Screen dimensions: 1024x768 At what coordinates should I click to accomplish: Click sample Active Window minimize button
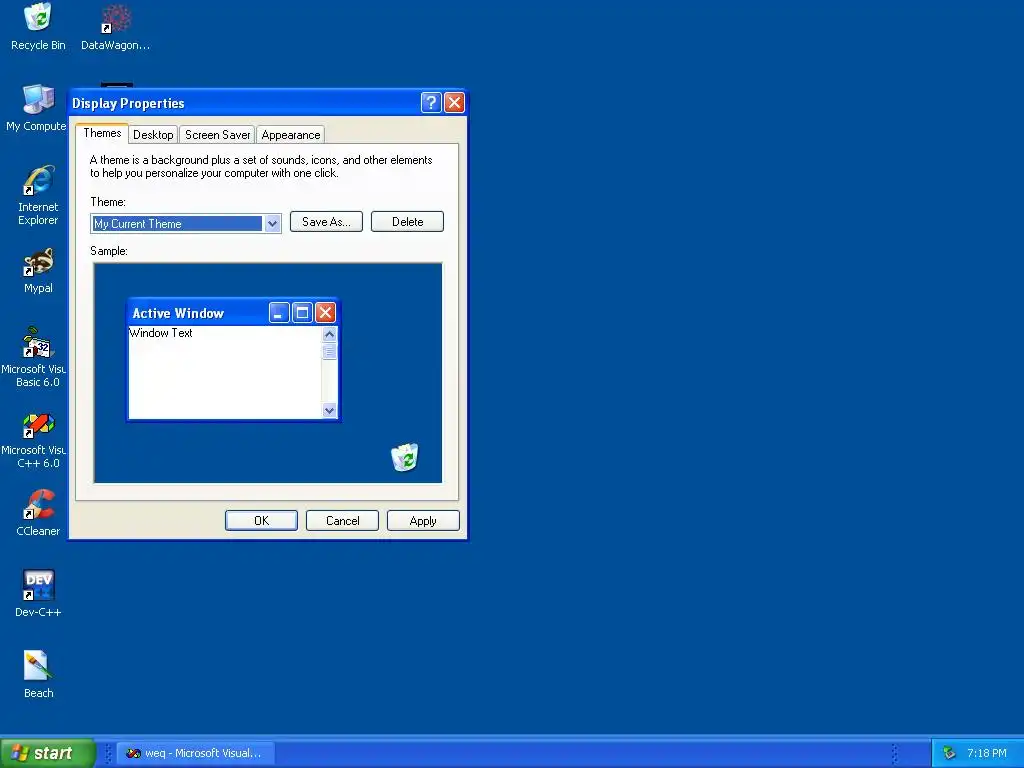pos(279,313)
